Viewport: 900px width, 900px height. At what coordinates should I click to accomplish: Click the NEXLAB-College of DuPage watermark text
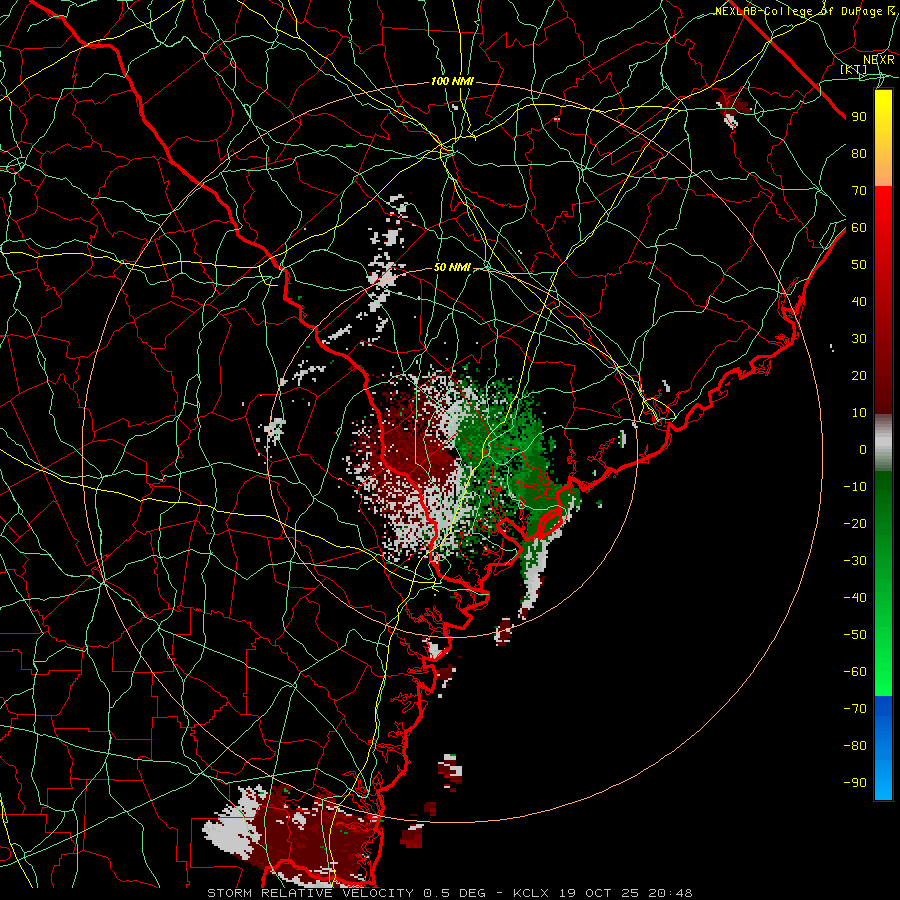(805, 11)
